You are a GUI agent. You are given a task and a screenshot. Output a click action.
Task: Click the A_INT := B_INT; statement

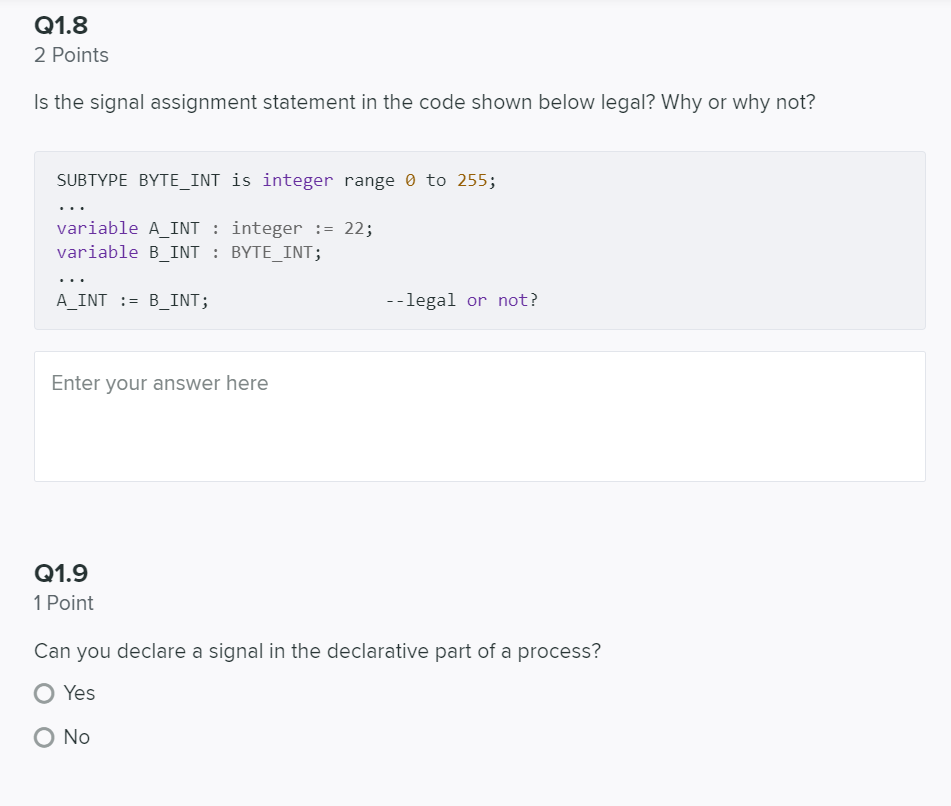point(133,301)
